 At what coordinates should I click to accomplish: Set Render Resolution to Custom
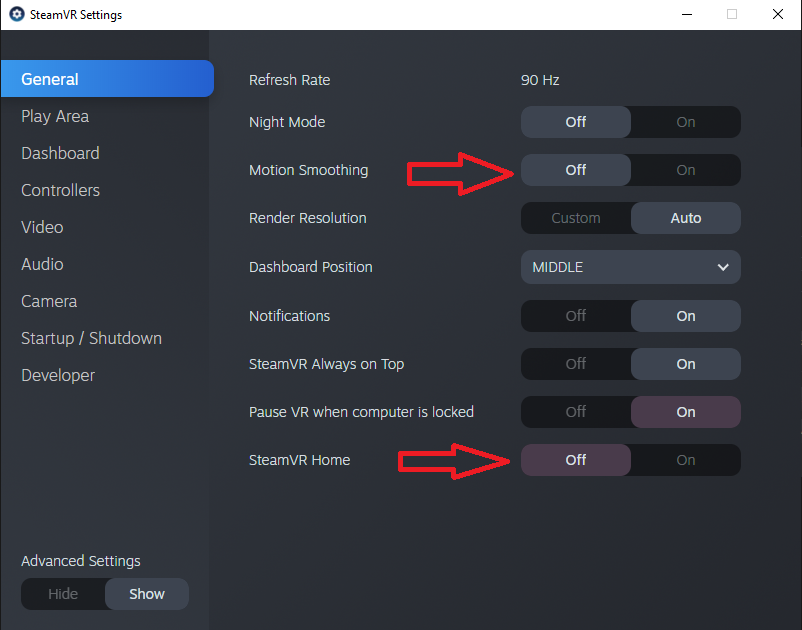[x=576, y=218]
